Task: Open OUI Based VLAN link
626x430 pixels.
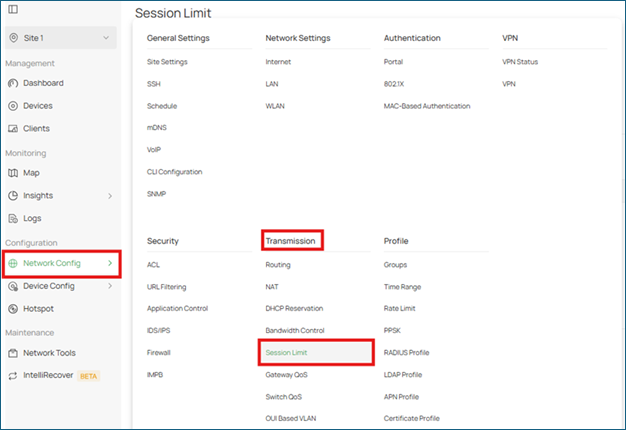Action: click(x=291, y=418)
